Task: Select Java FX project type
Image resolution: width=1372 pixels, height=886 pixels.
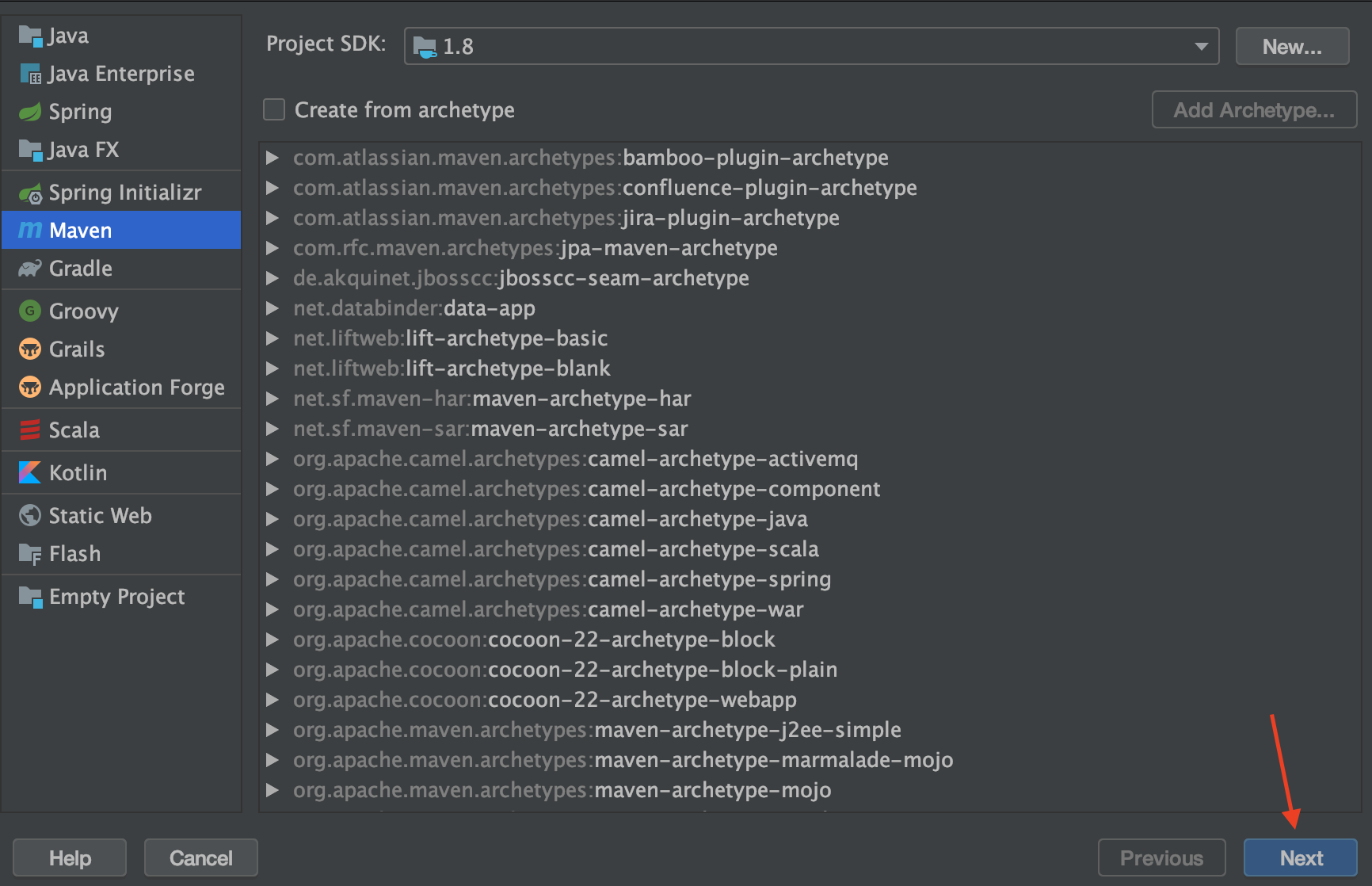Action: tap(121, 150)
